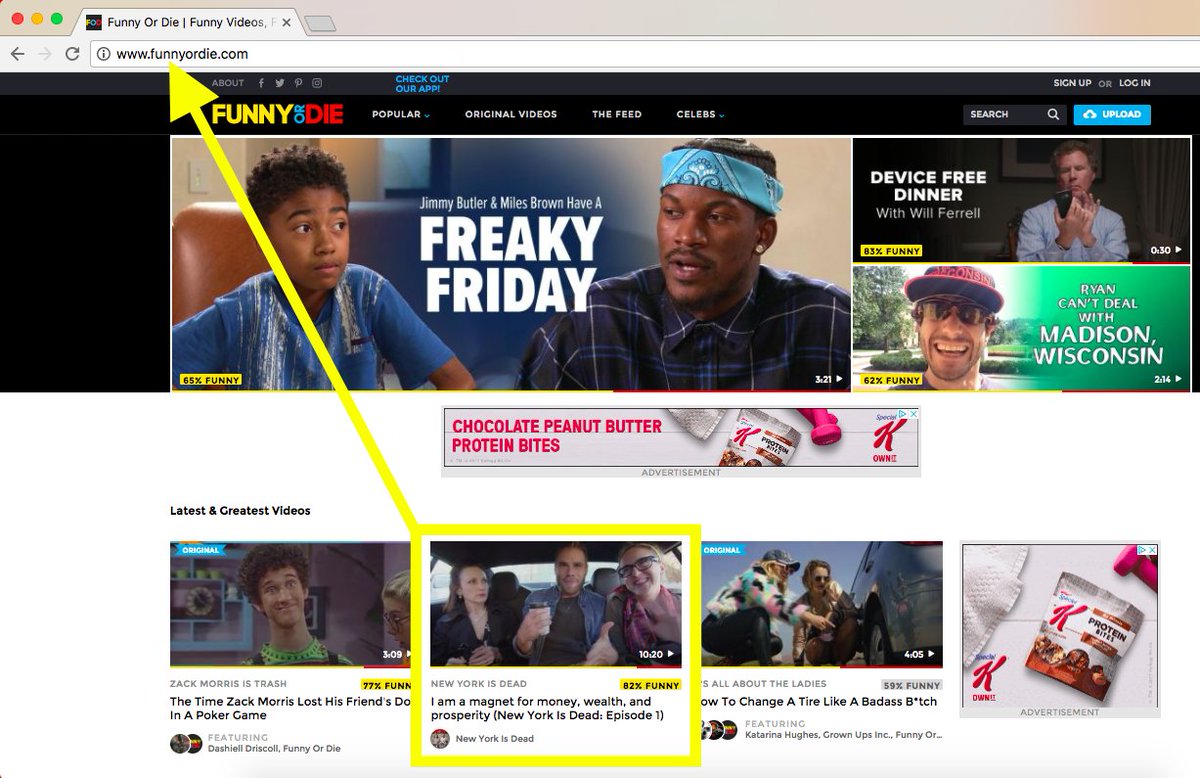Click the search magnifier icon
1200x778 pixels.
[x=1053, y=114]
